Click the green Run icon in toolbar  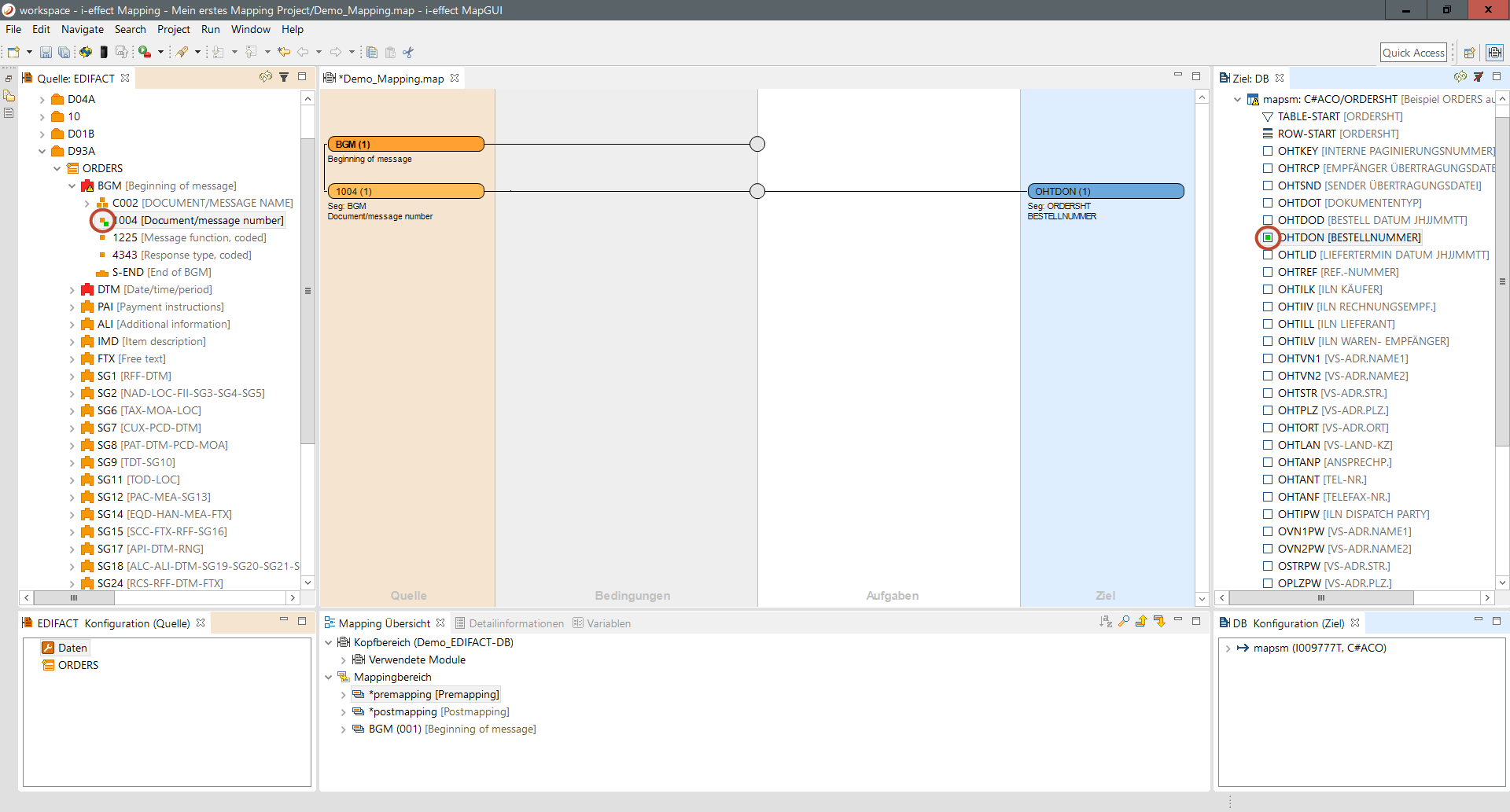click(x=145, y=53)
